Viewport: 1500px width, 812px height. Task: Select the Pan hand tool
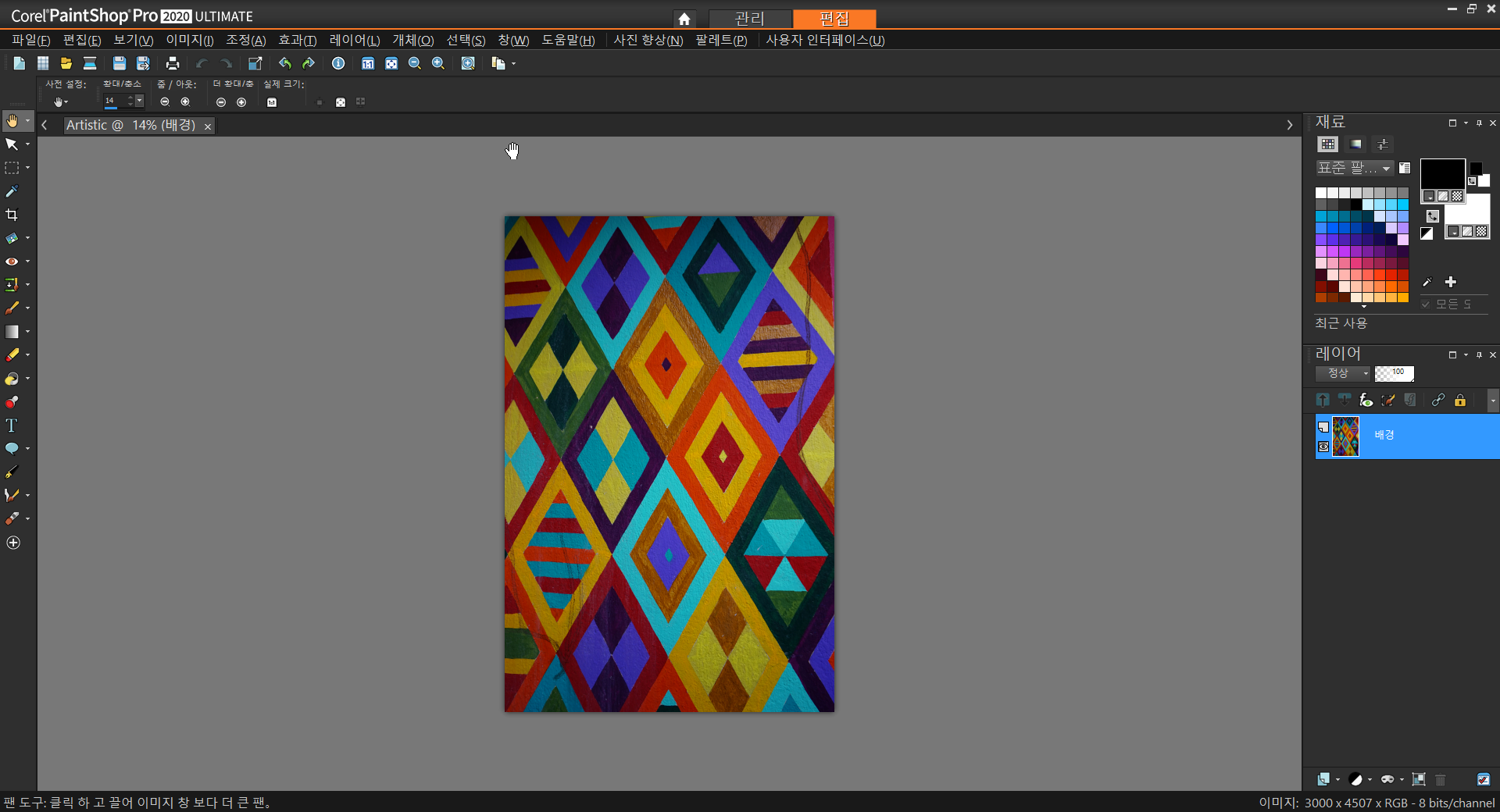[12, 121]
